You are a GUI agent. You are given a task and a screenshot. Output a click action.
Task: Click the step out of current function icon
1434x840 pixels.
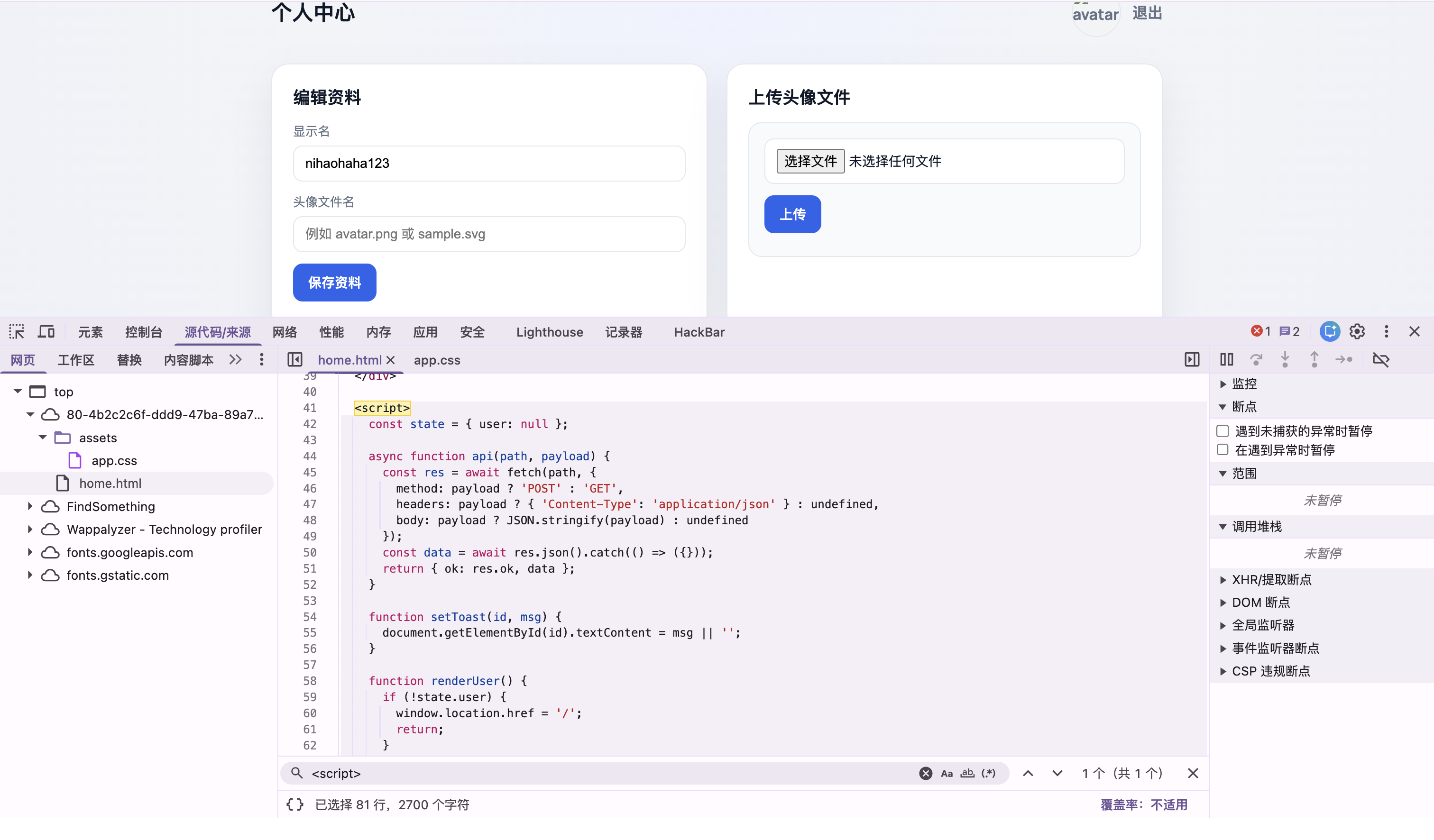coord(1314,359)
